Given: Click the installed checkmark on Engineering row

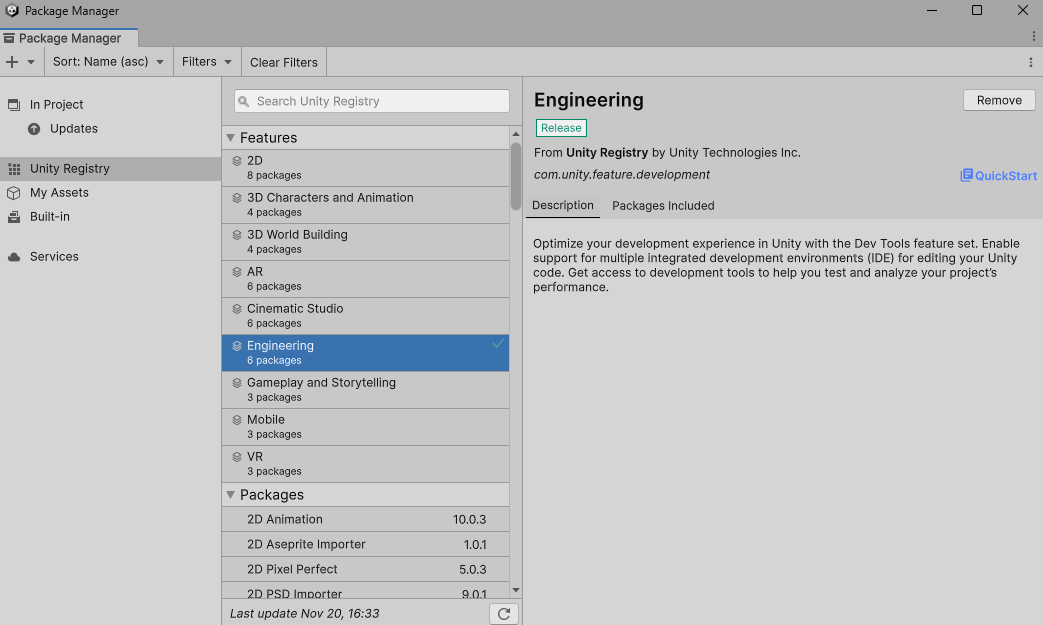Looking at the screenshot, I should [x=498, y=344].
